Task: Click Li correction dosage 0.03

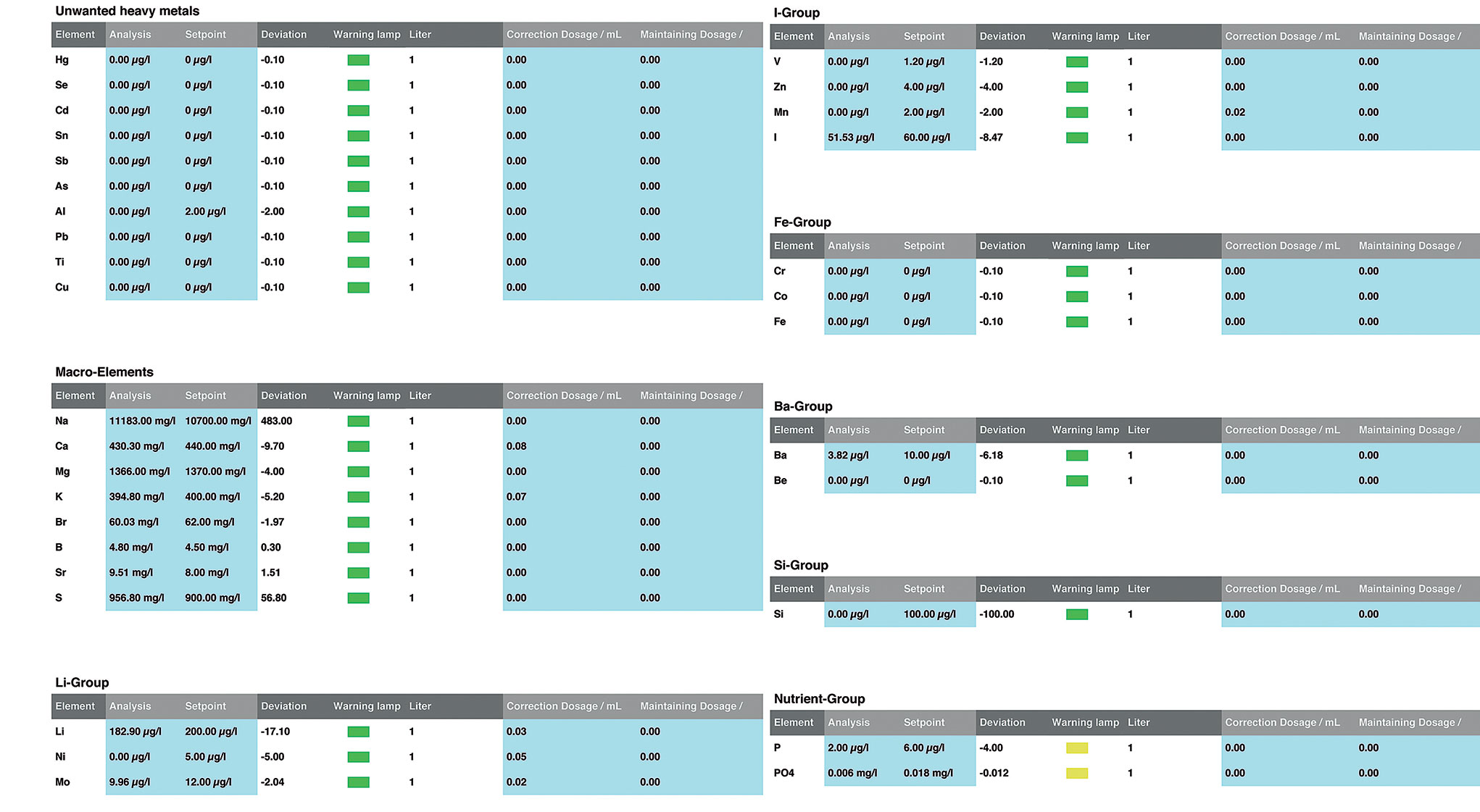Action: [516, 732]
